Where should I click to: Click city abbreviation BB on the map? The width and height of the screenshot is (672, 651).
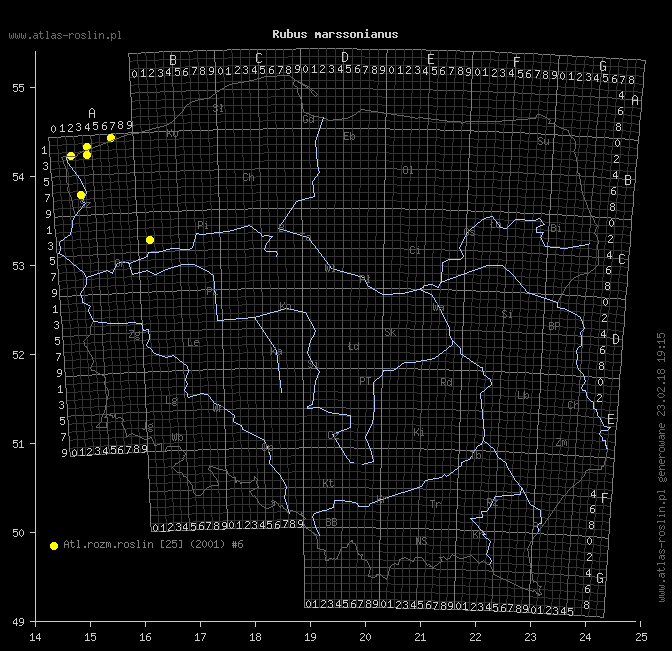coord(331,522)
